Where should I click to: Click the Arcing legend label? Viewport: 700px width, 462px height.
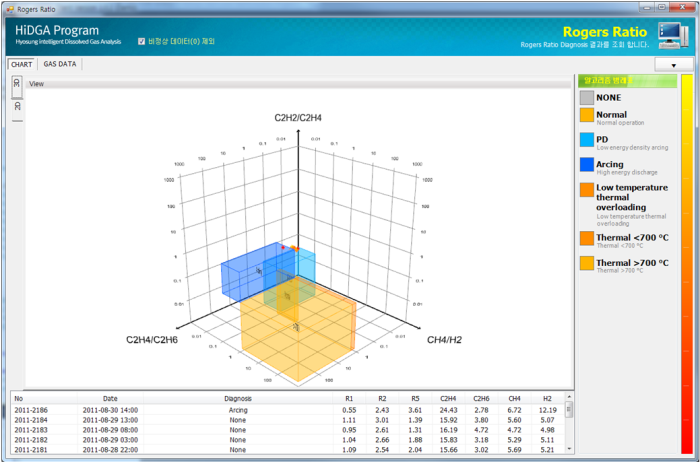point(609,164)
